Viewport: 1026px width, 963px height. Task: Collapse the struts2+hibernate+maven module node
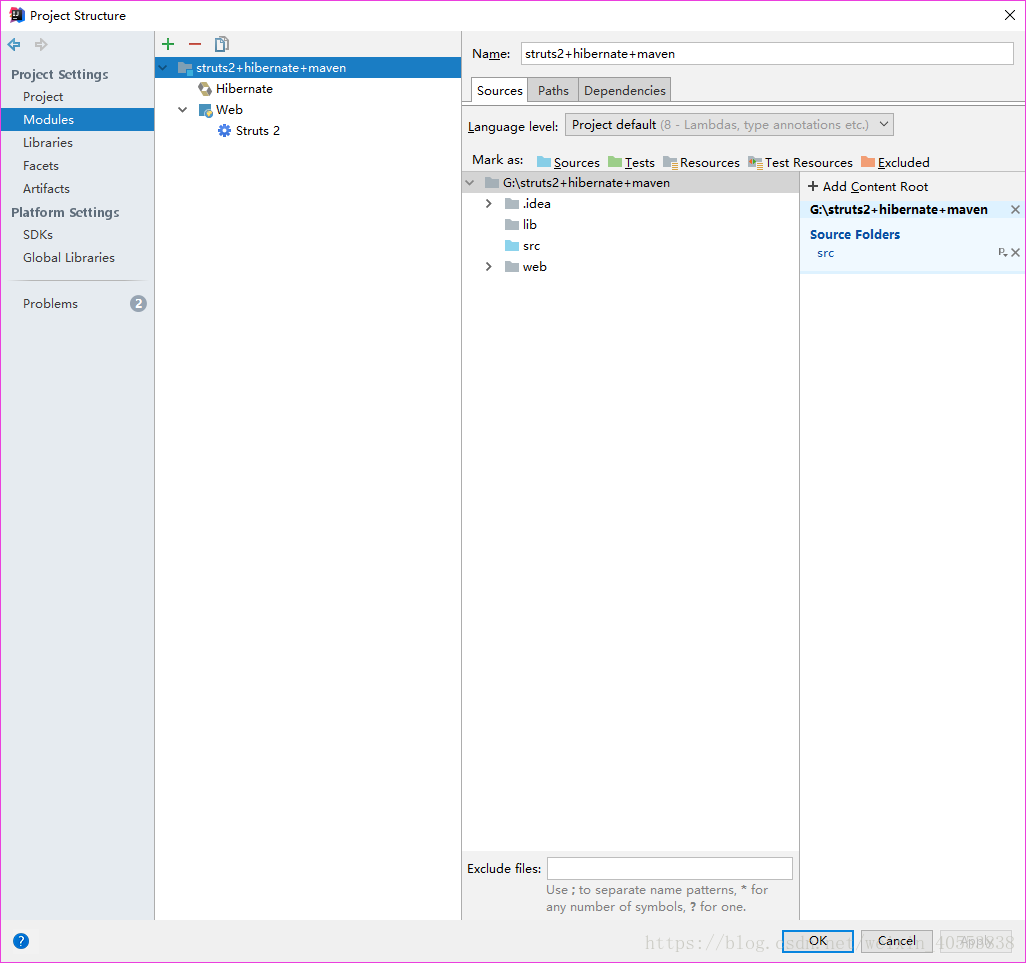click(163, 67)
